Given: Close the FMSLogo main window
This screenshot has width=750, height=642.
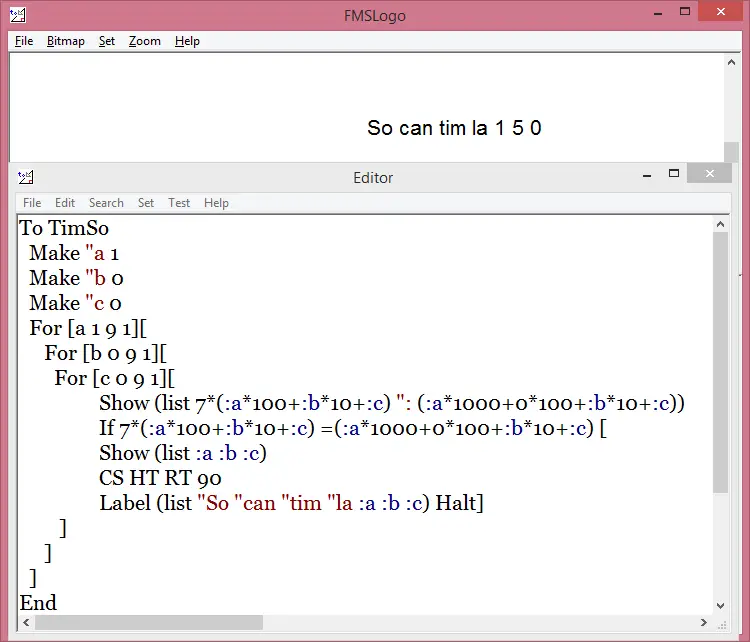Looking at the screenshot, I should 718,14.
